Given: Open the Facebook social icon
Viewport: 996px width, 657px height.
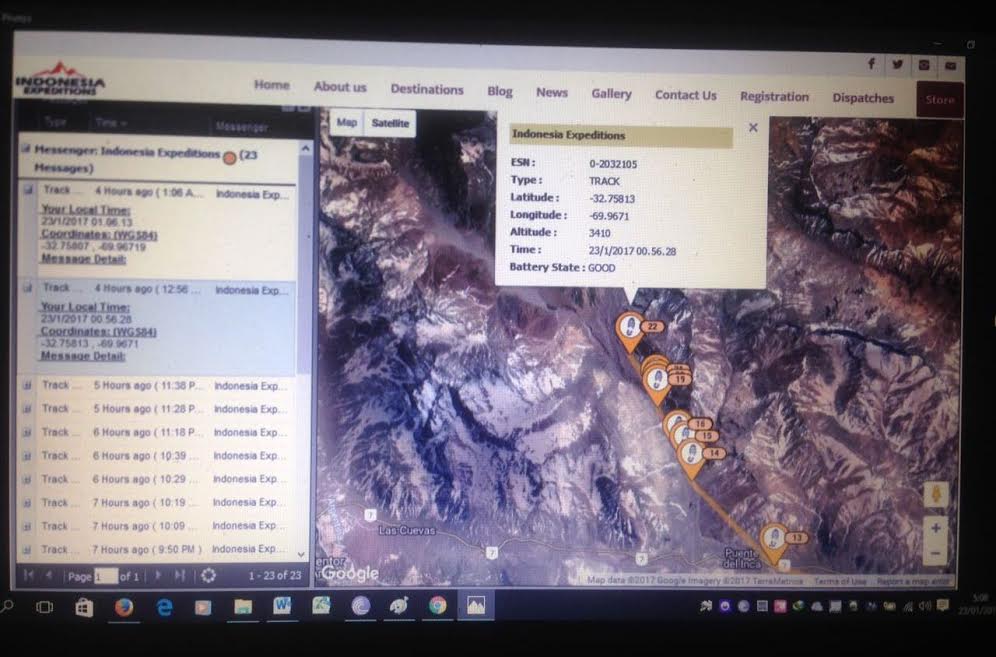Looking at the screenshot, I should 871,63.
